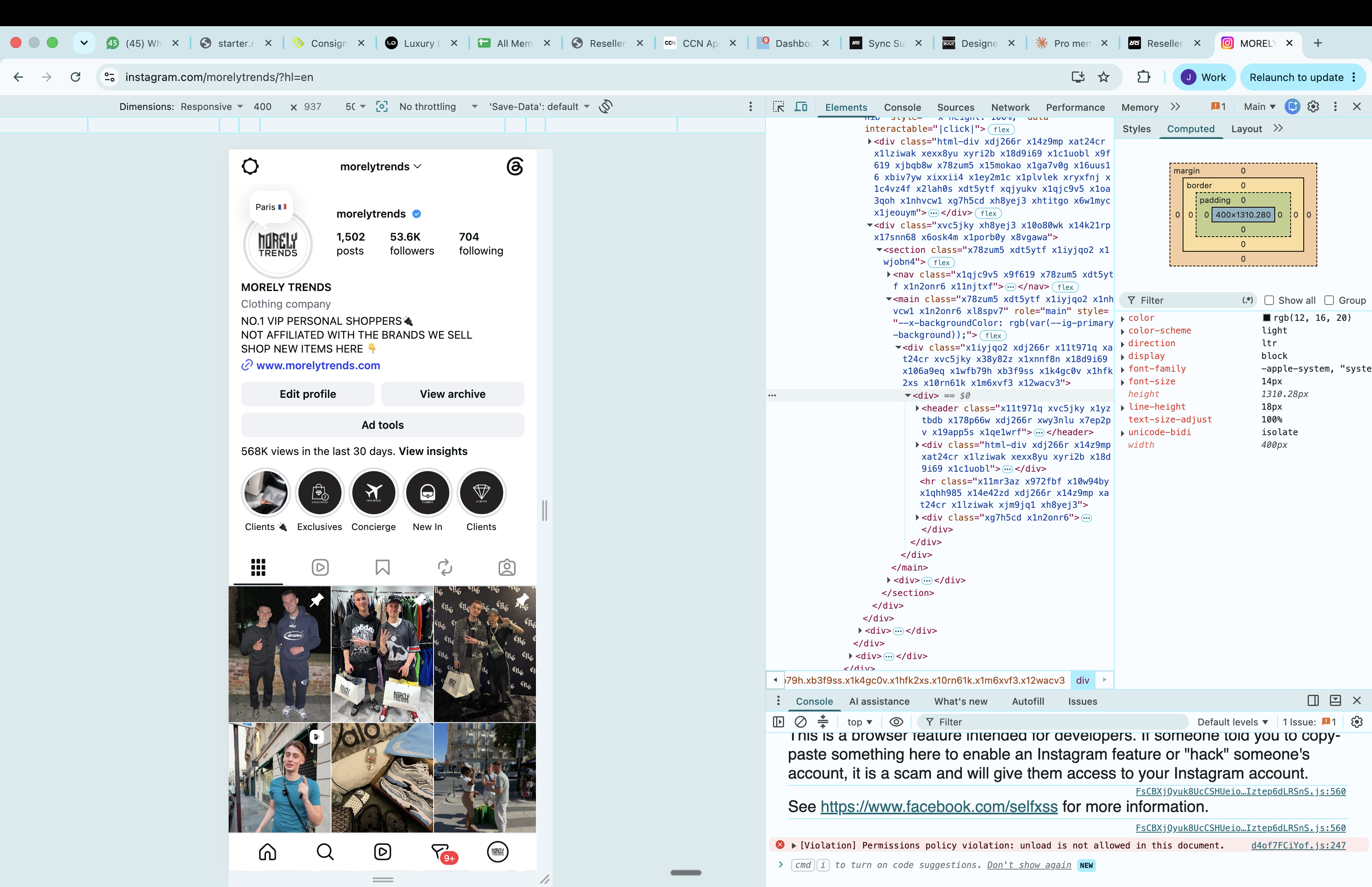1372x887 pixels.
Task: Switch to the Network panel tab
Action: coord(1010,107)
